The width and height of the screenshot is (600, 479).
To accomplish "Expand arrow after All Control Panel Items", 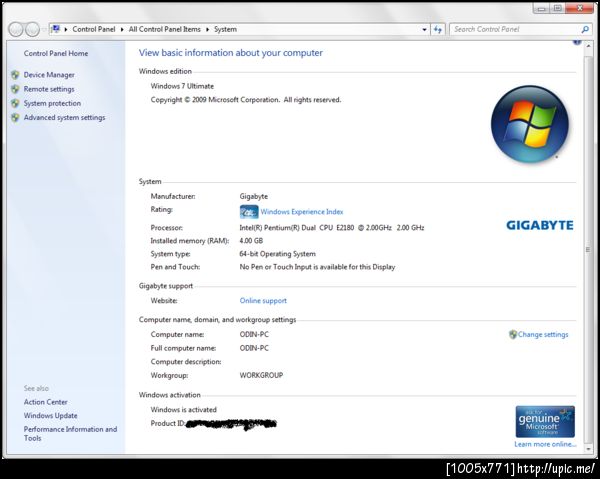I will pyautogui.click(x=207, y=29).
